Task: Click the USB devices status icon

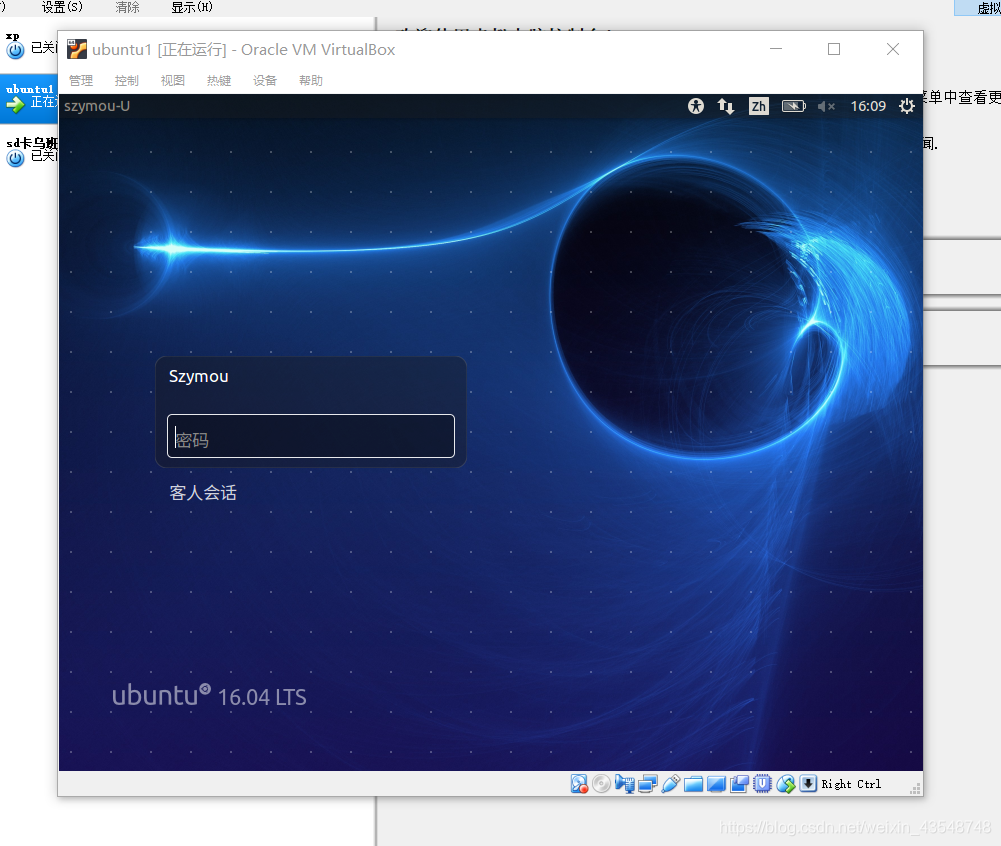Action: [x=670, y=783]
